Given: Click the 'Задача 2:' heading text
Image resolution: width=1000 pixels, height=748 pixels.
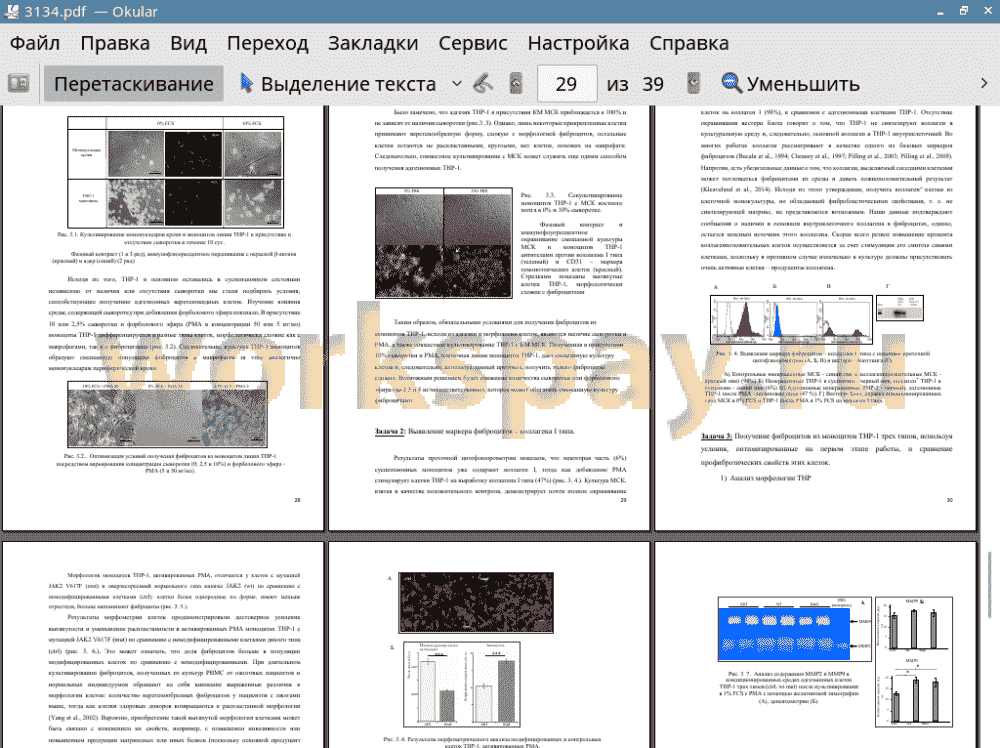Looking at the screenshot, I should point(390,432).
